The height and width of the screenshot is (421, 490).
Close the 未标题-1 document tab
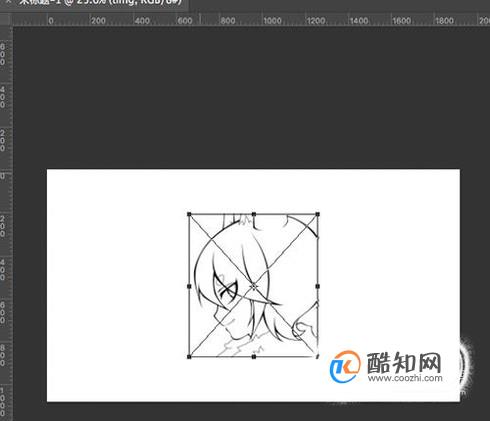tap(8, 2)
